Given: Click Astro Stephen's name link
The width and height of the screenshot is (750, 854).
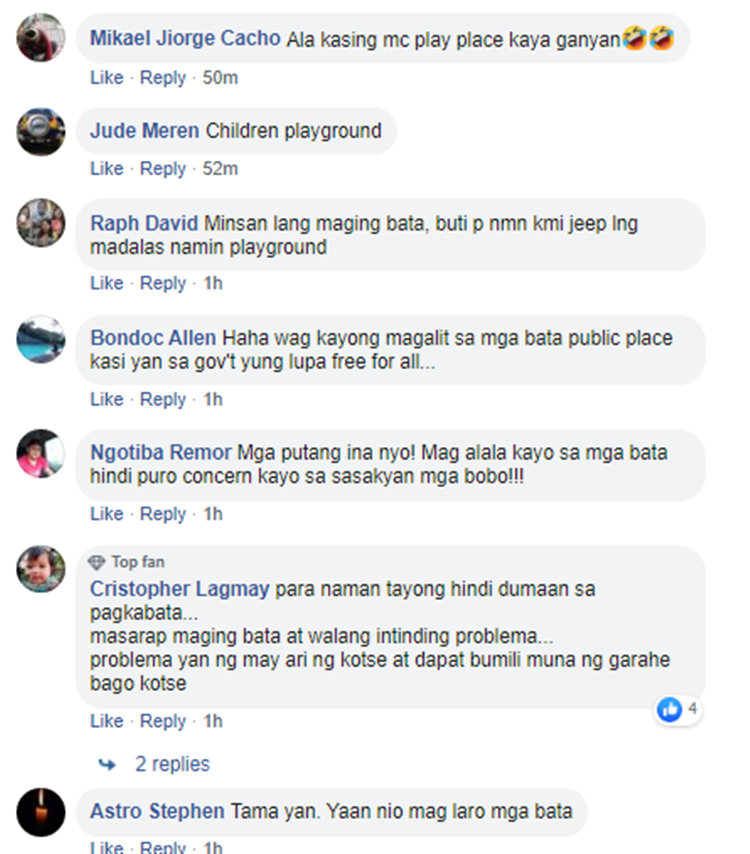Looking at the screenshot, I should 157,811.
